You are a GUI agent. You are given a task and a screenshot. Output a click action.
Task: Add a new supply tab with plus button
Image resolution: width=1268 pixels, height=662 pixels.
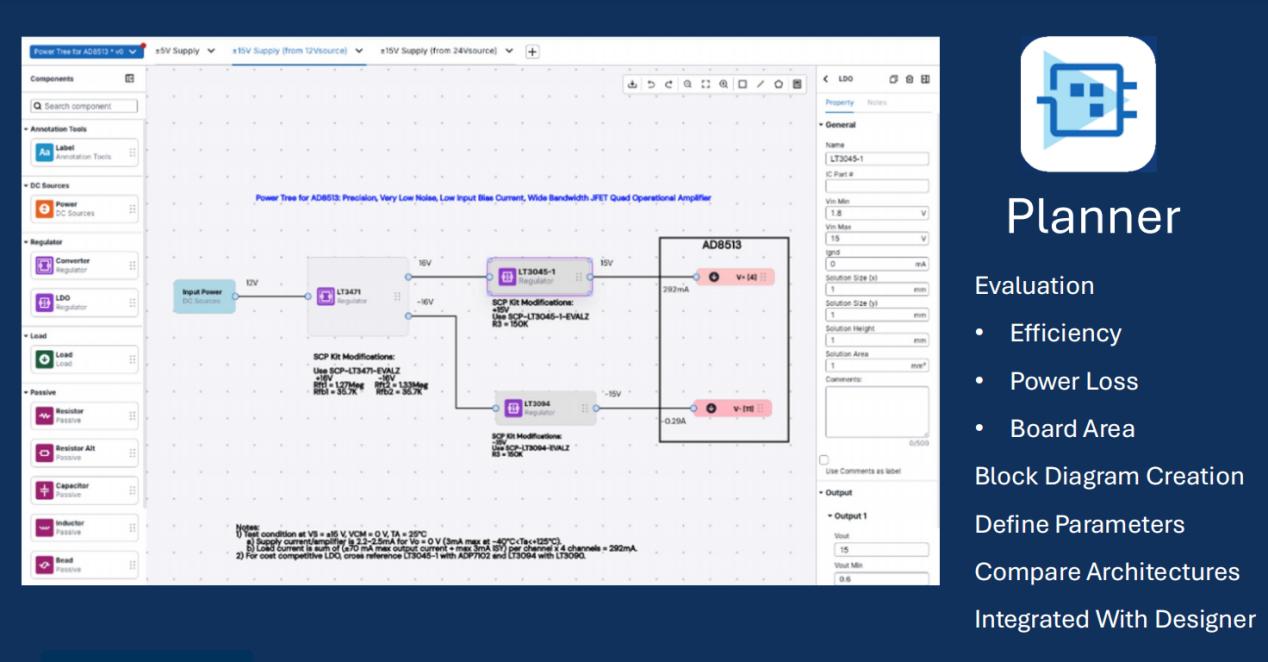(532, 52)
